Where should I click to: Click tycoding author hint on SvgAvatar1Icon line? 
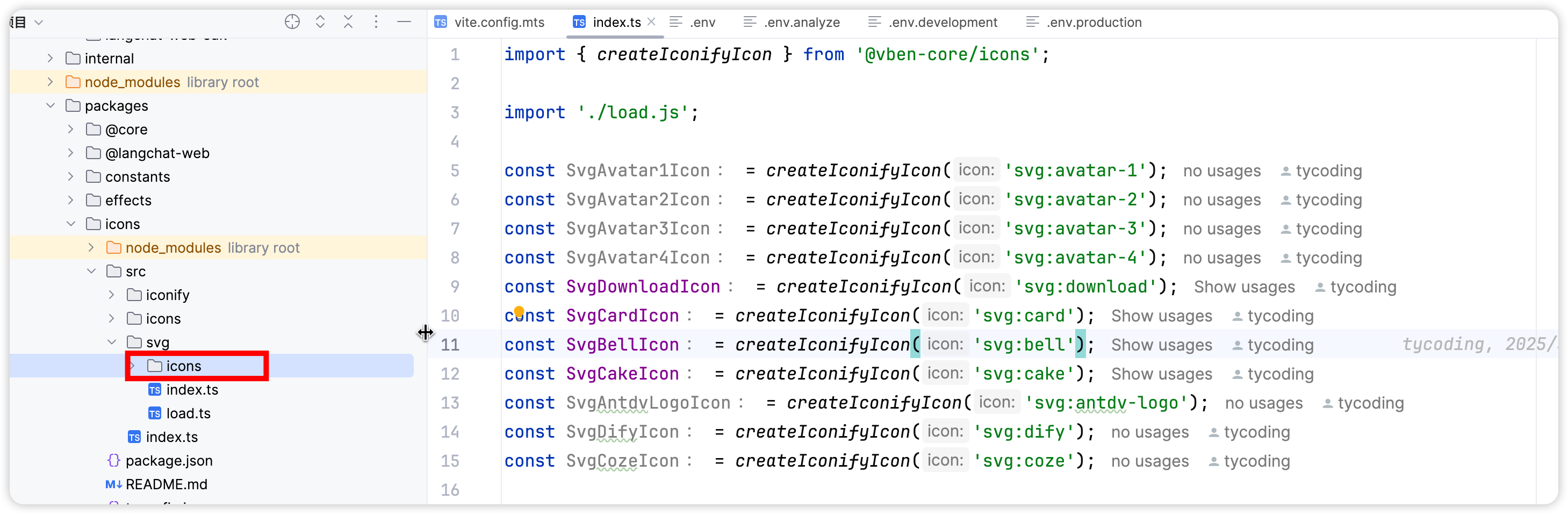coord(1328,171)
